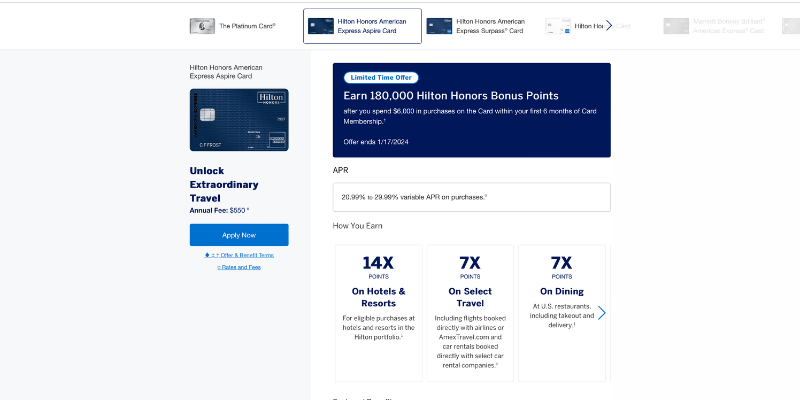
Task: Click the Limited Time Offer badge
Action: coord(381,77)
